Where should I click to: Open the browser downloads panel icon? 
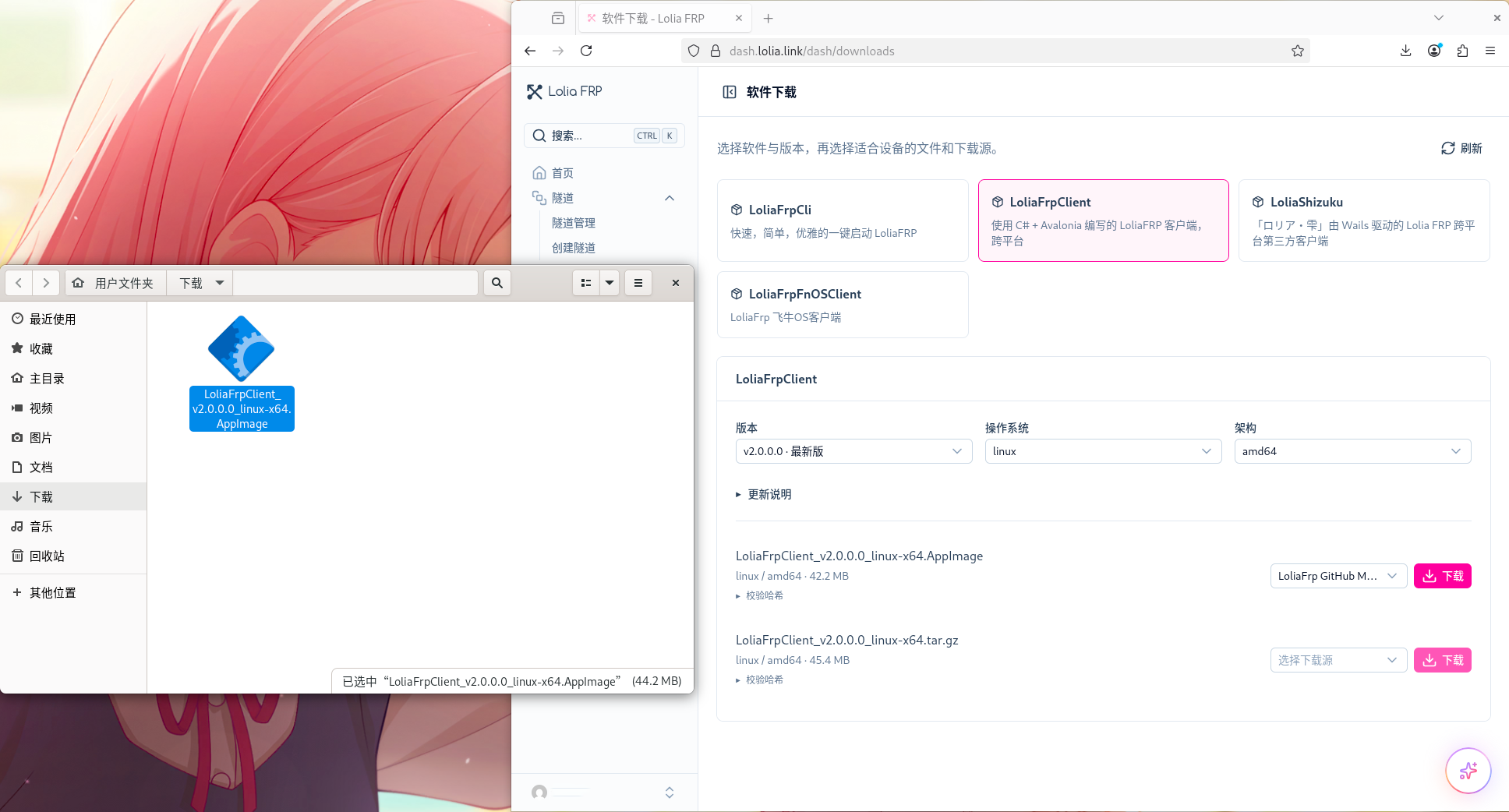[x=1405, y=51]
